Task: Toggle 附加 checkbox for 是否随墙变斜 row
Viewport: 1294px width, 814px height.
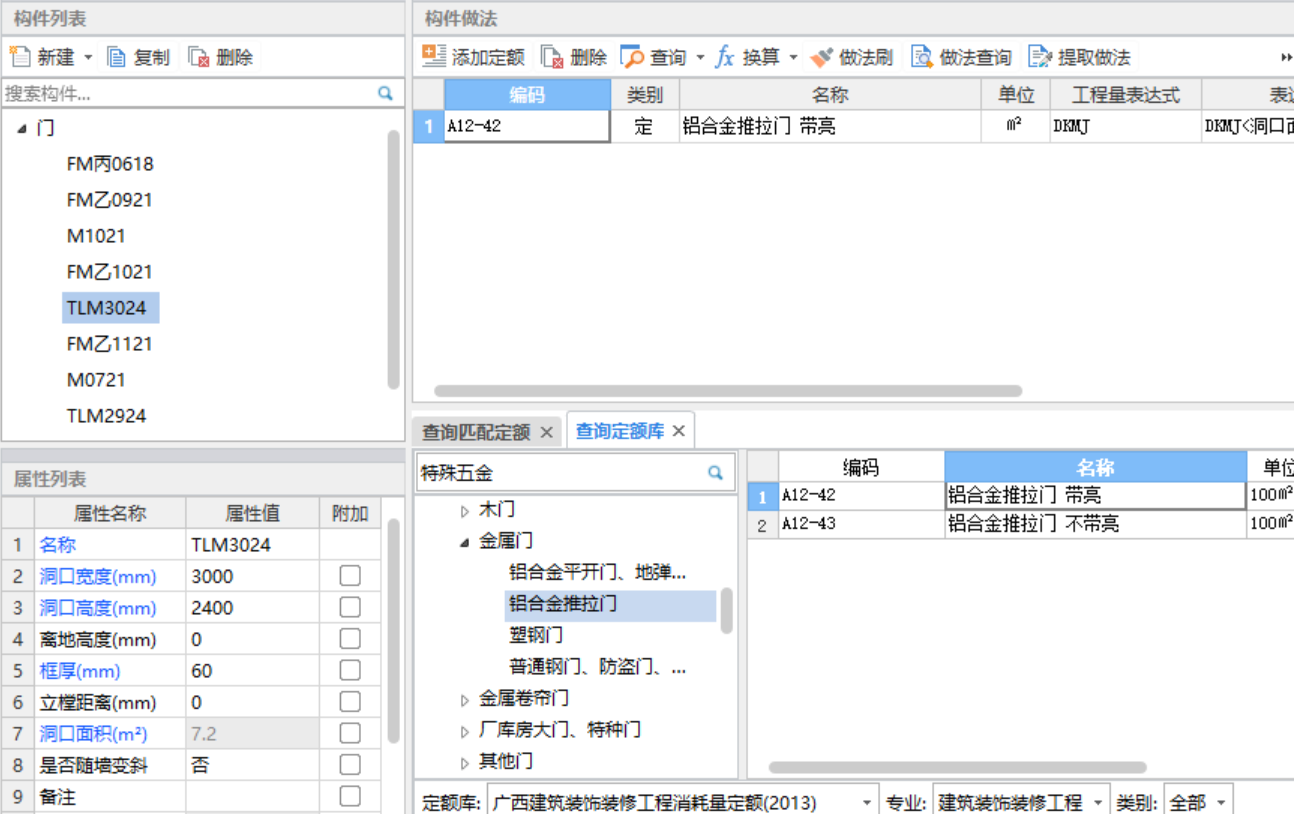Action: click(x=350, y=765)
